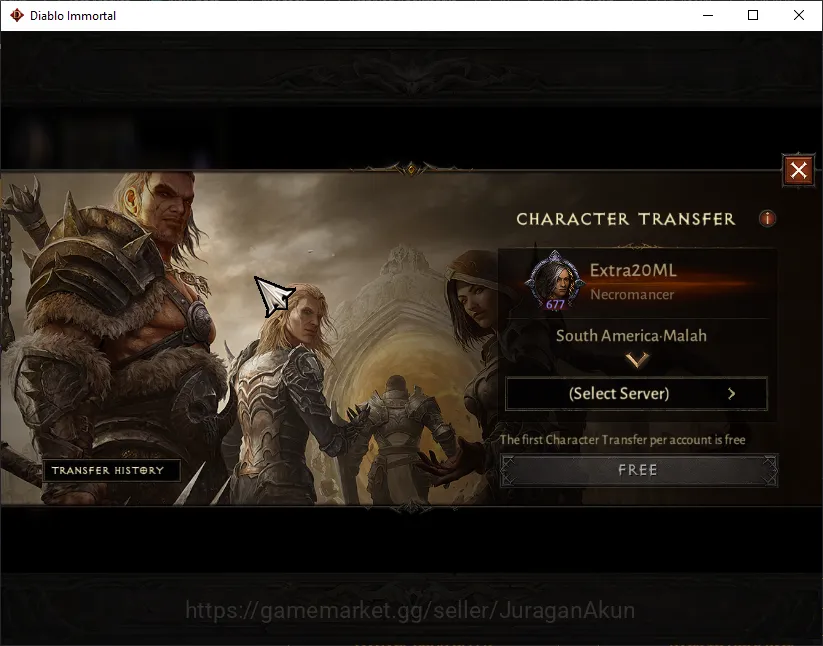Close the Character Transfer dialog
The height and width of the screenshot is (646, 823).
[798, 171]
